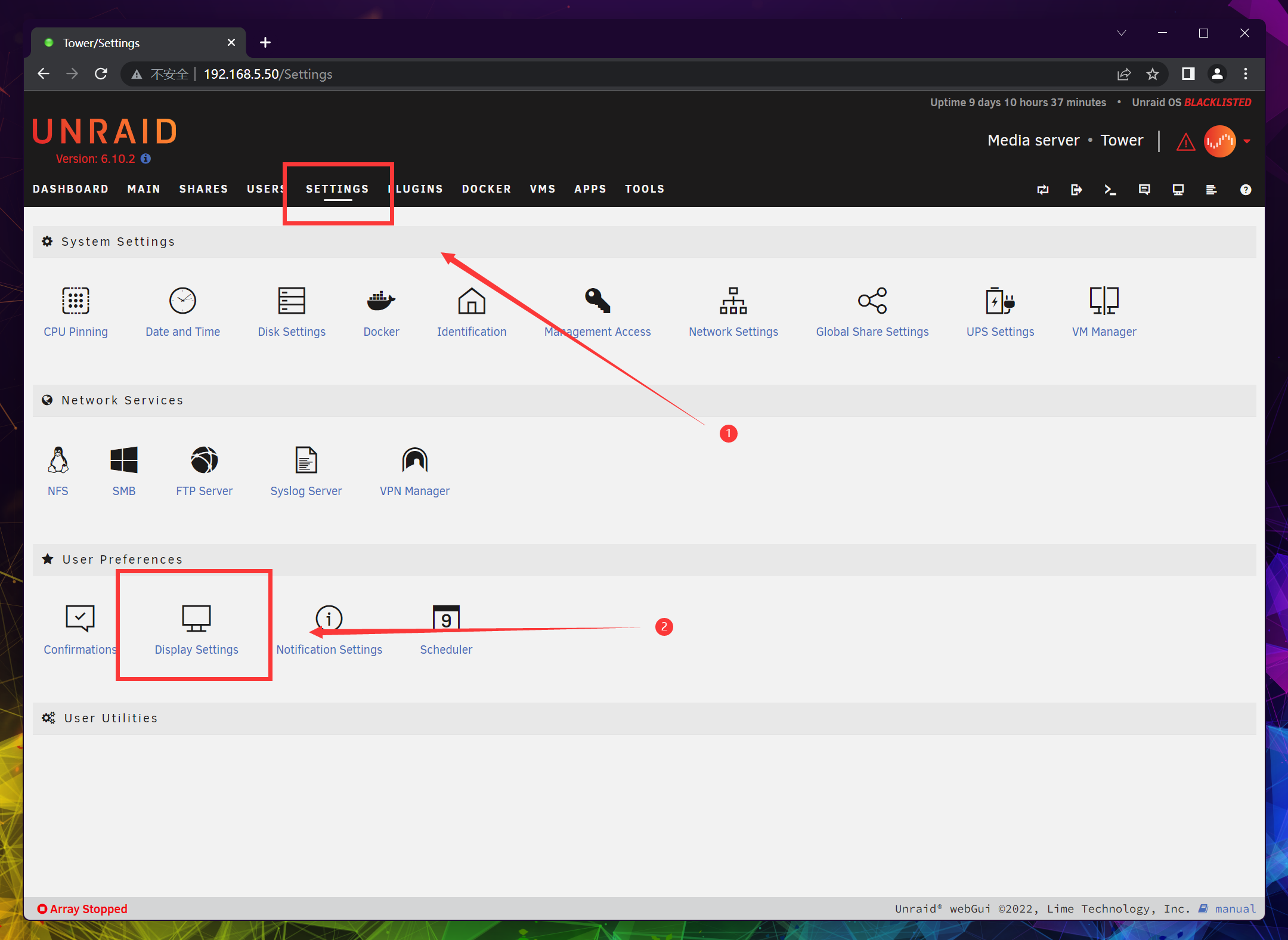Open the Display Settings link
Screen dimensions: 1288x940
coord(196,650)
